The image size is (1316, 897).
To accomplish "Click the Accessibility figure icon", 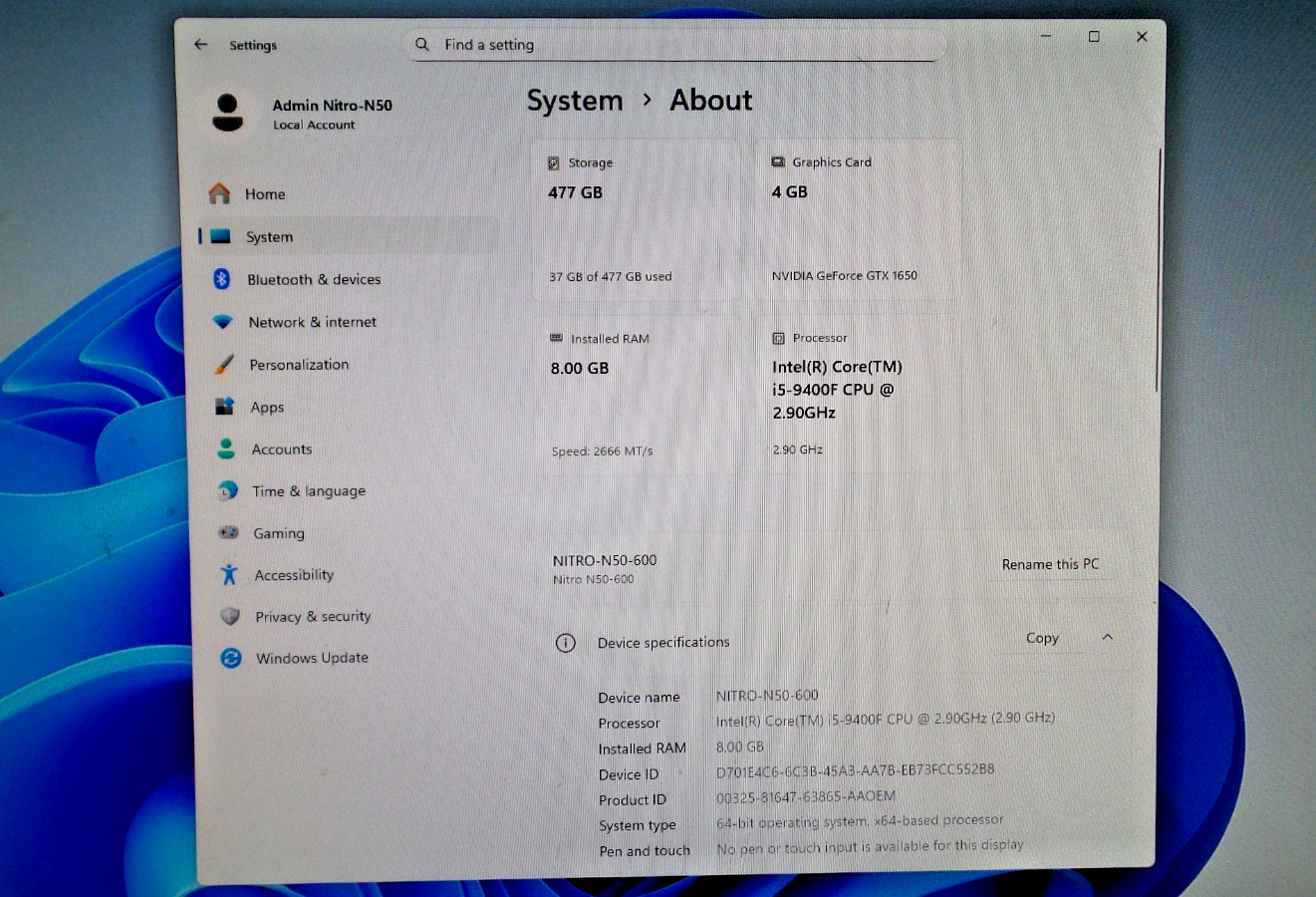I will tap(229, 575).
